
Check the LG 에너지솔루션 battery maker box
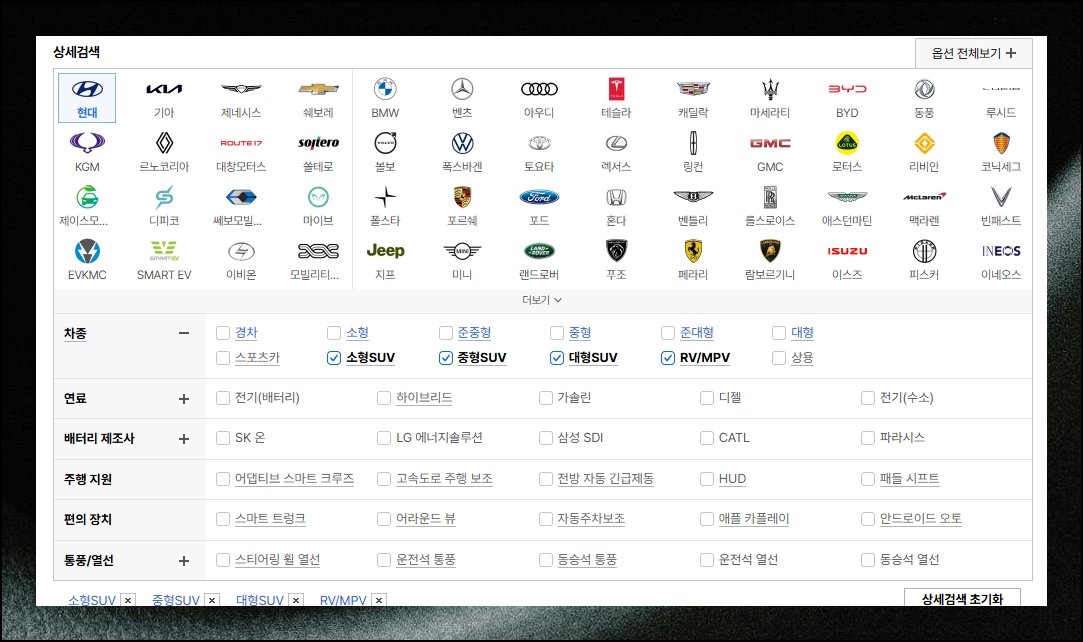click(x=384, y=438)
